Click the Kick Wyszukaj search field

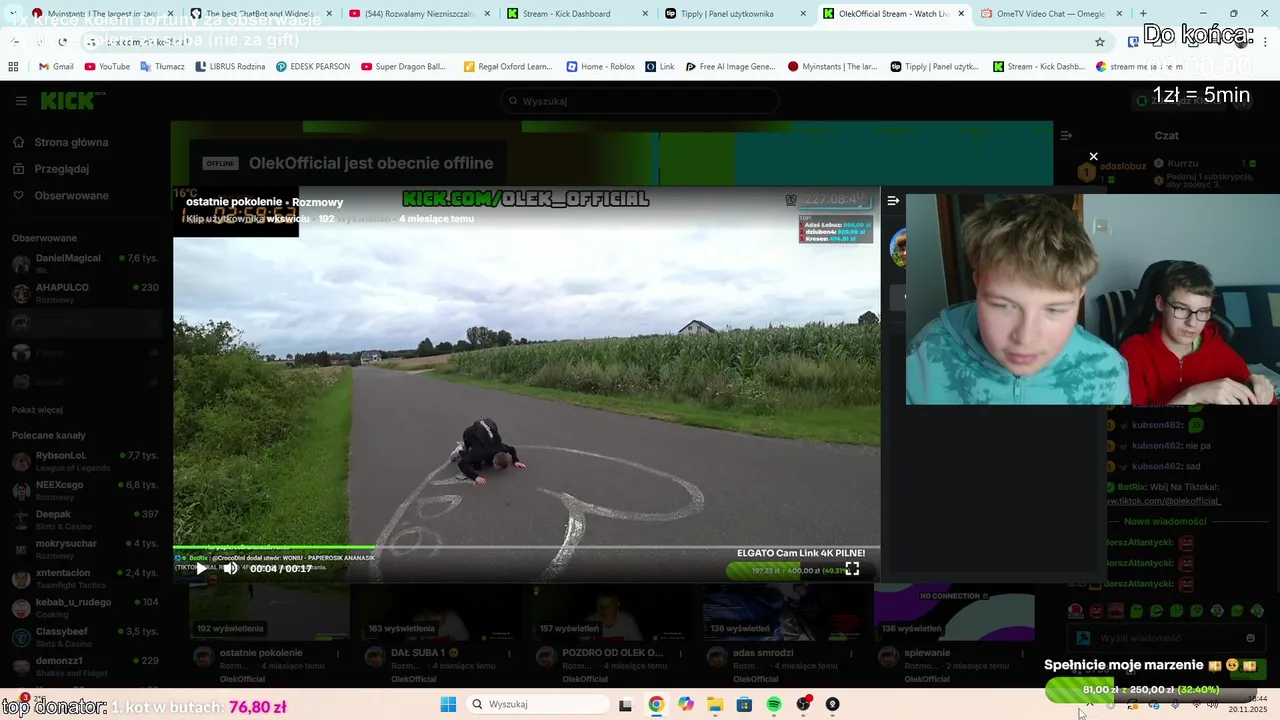coord(640,101)
